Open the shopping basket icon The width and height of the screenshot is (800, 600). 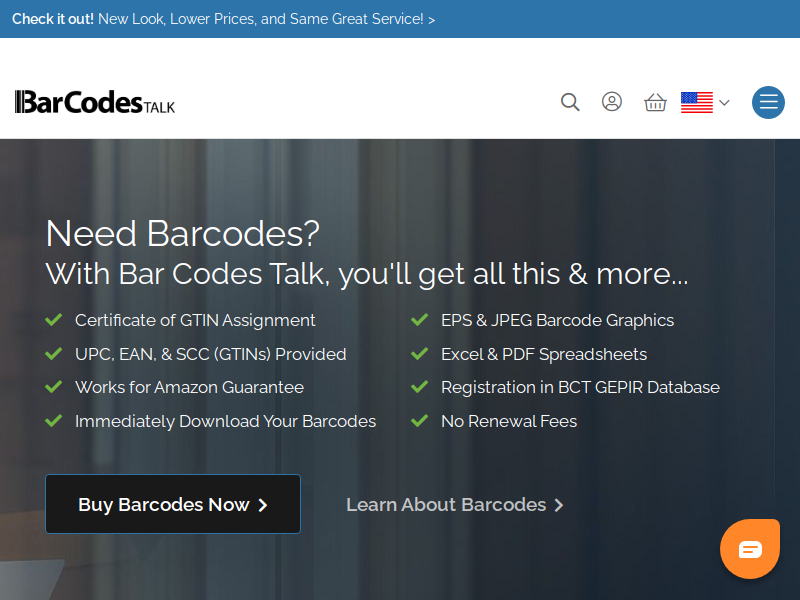pyautogui.click(x=655, y=102)
